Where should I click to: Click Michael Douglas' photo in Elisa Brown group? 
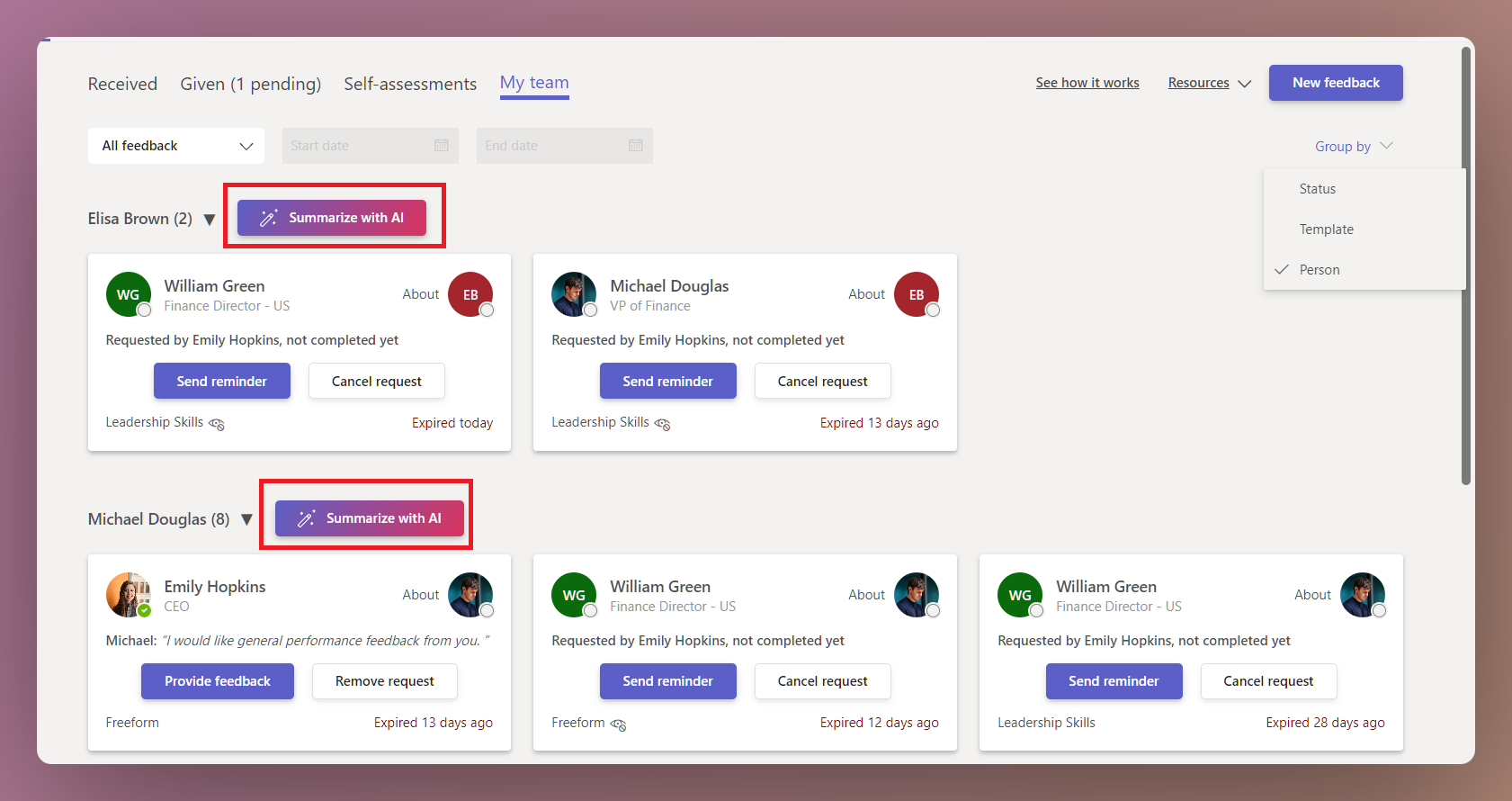[x=573, y=294]
